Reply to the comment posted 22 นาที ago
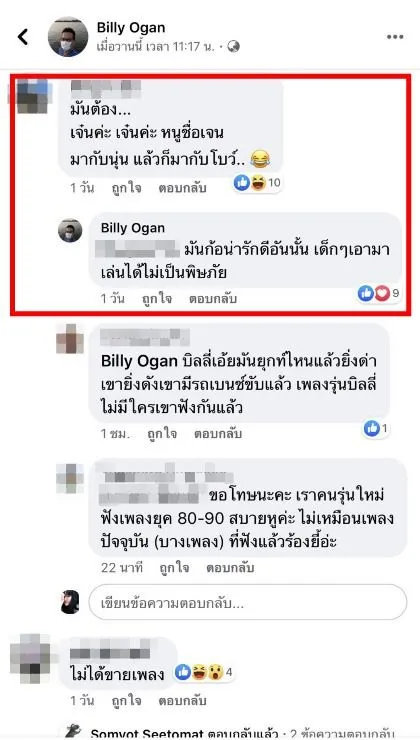Viewport: 420px width, 740px height. 230,568
